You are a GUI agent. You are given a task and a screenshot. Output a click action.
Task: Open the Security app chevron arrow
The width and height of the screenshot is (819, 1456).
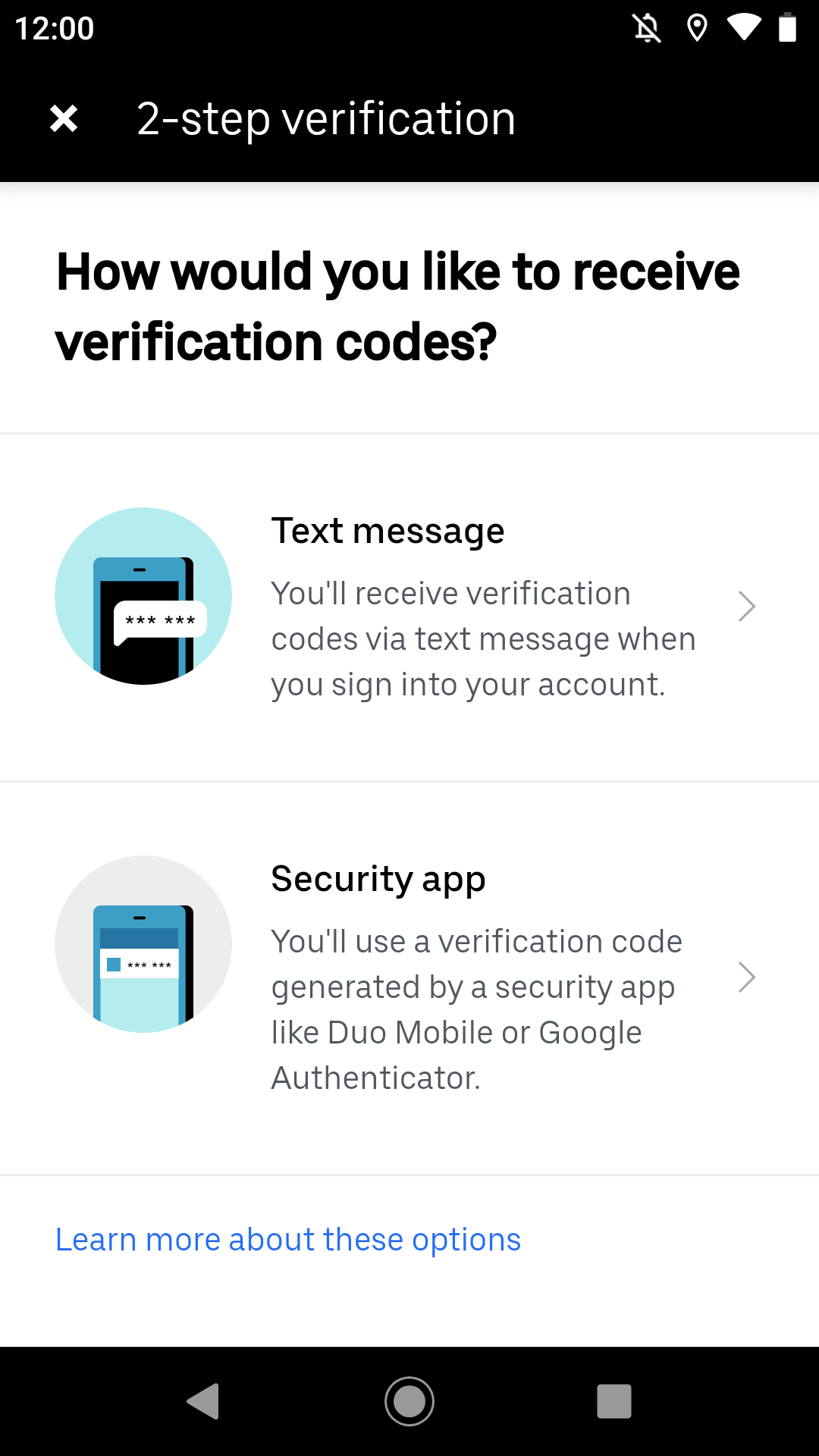point(747,977)
